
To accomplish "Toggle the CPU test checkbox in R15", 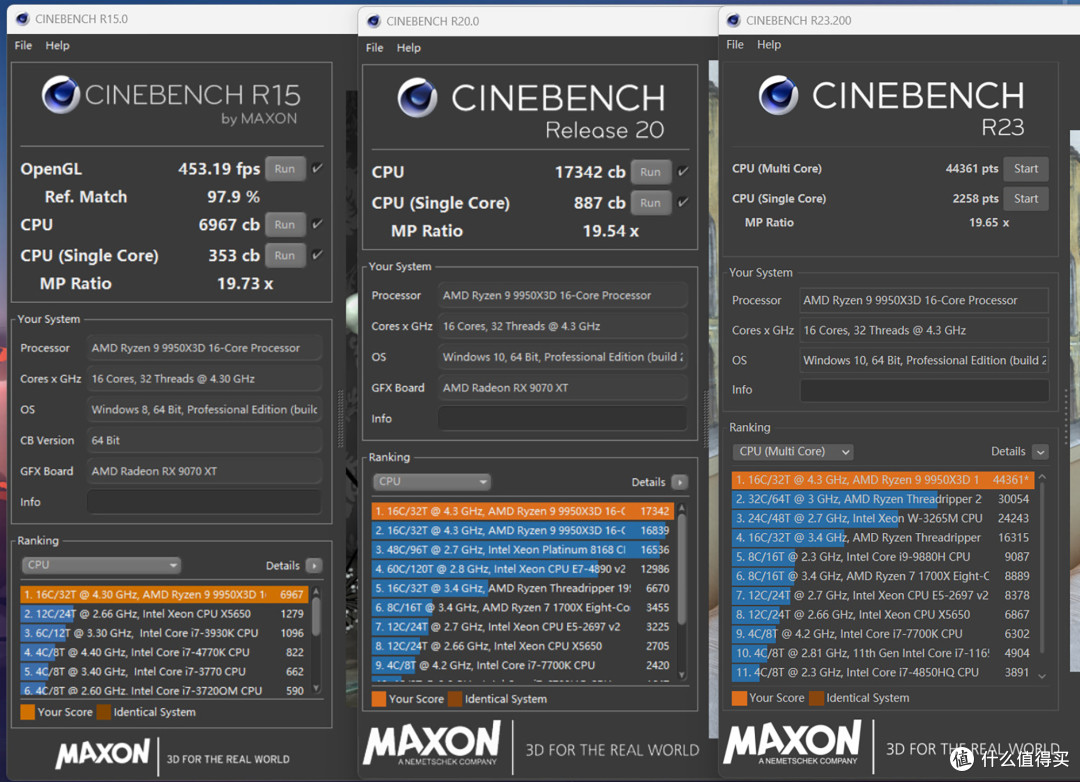I will point(317,224).
